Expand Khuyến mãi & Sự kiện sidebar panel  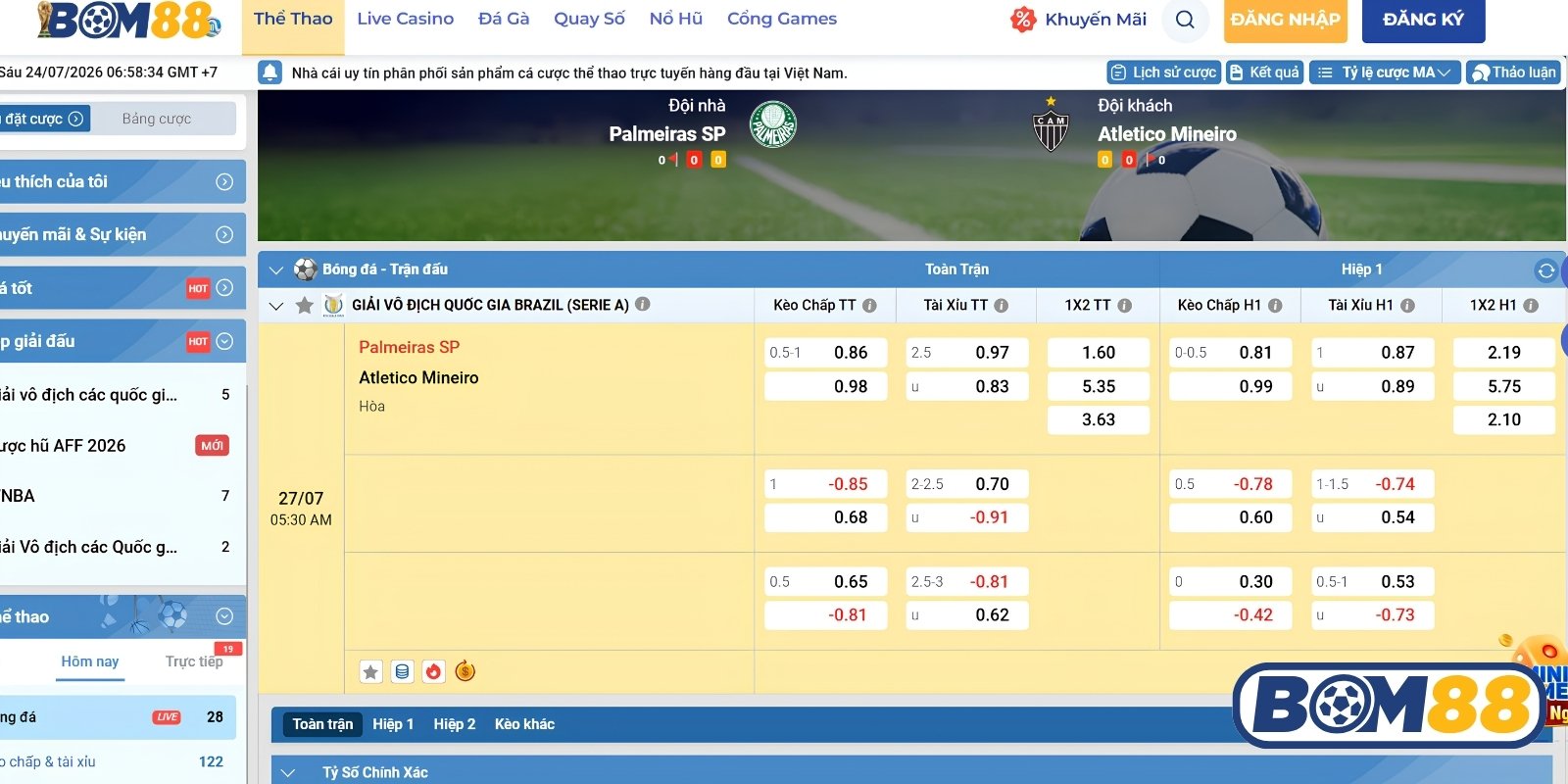coord(224,234)
